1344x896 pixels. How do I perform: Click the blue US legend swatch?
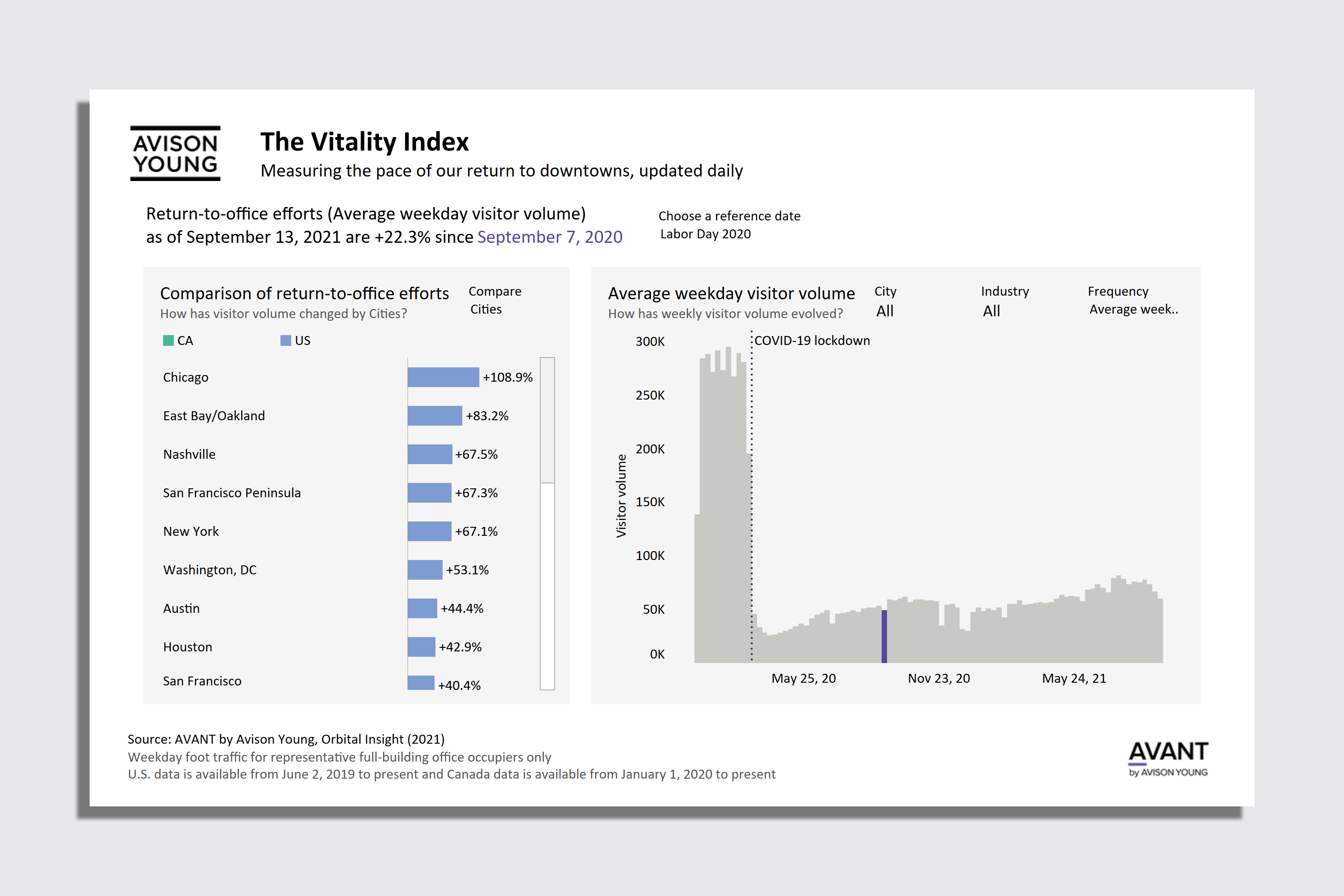[286, 340]
